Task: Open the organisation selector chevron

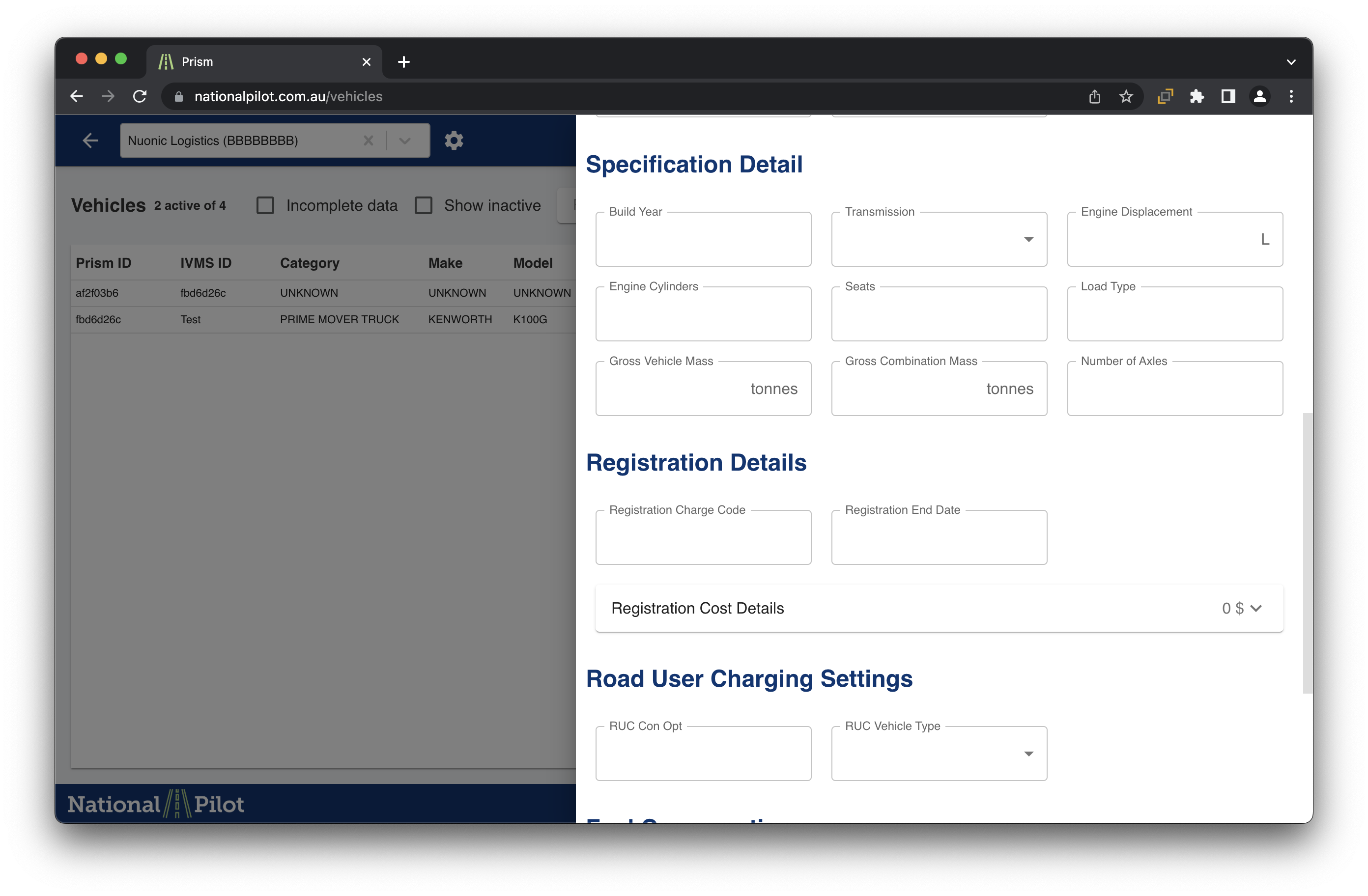Action: coord(405,140)
